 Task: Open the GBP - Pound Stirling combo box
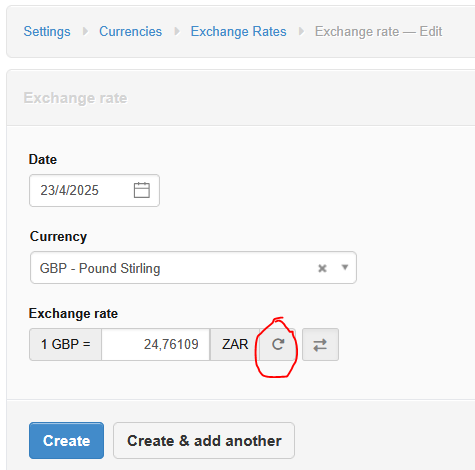pos(193,268)
